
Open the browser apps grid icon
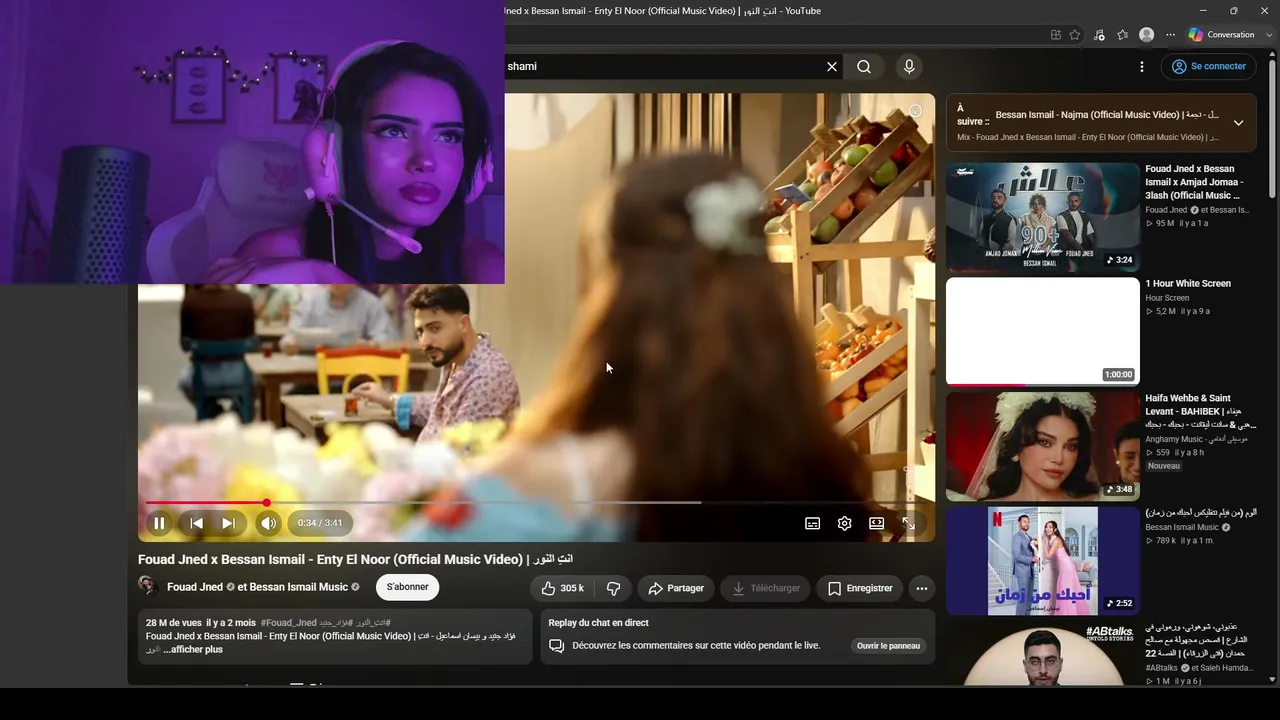point(1056,35)
